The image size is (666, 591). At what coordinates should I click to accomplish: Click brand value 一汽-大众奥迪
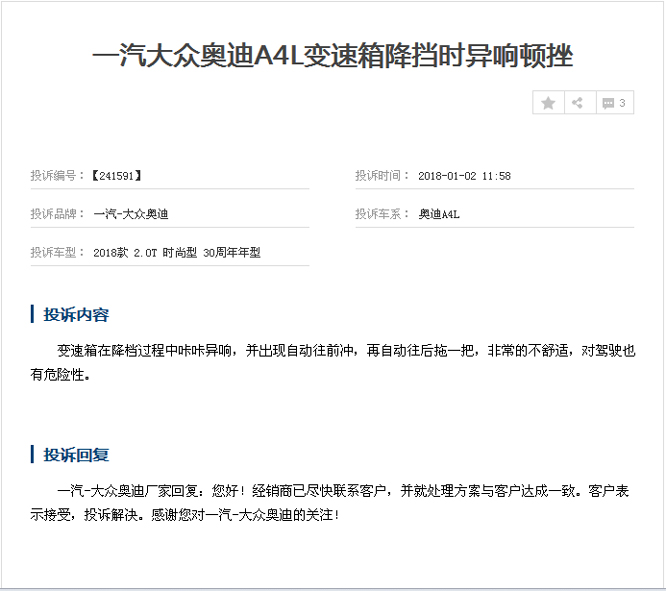pos(131,214)
